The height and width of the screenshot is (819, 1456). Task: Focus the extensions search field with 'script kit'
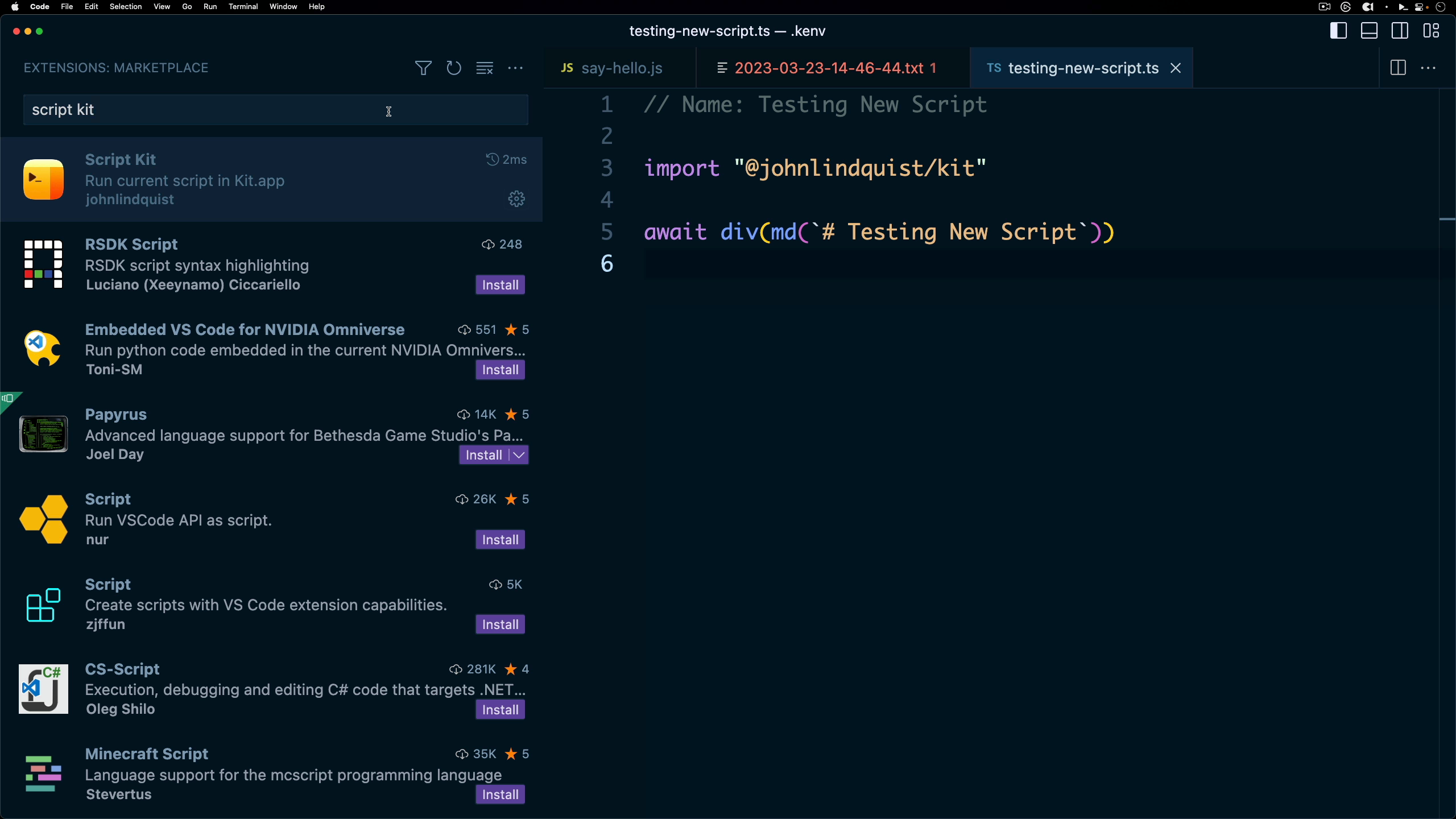point(276,110)
